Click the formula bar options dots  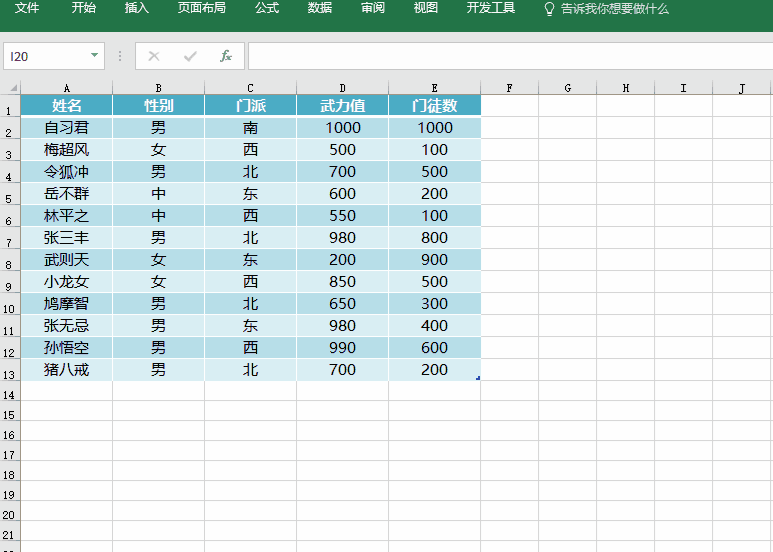120,56
